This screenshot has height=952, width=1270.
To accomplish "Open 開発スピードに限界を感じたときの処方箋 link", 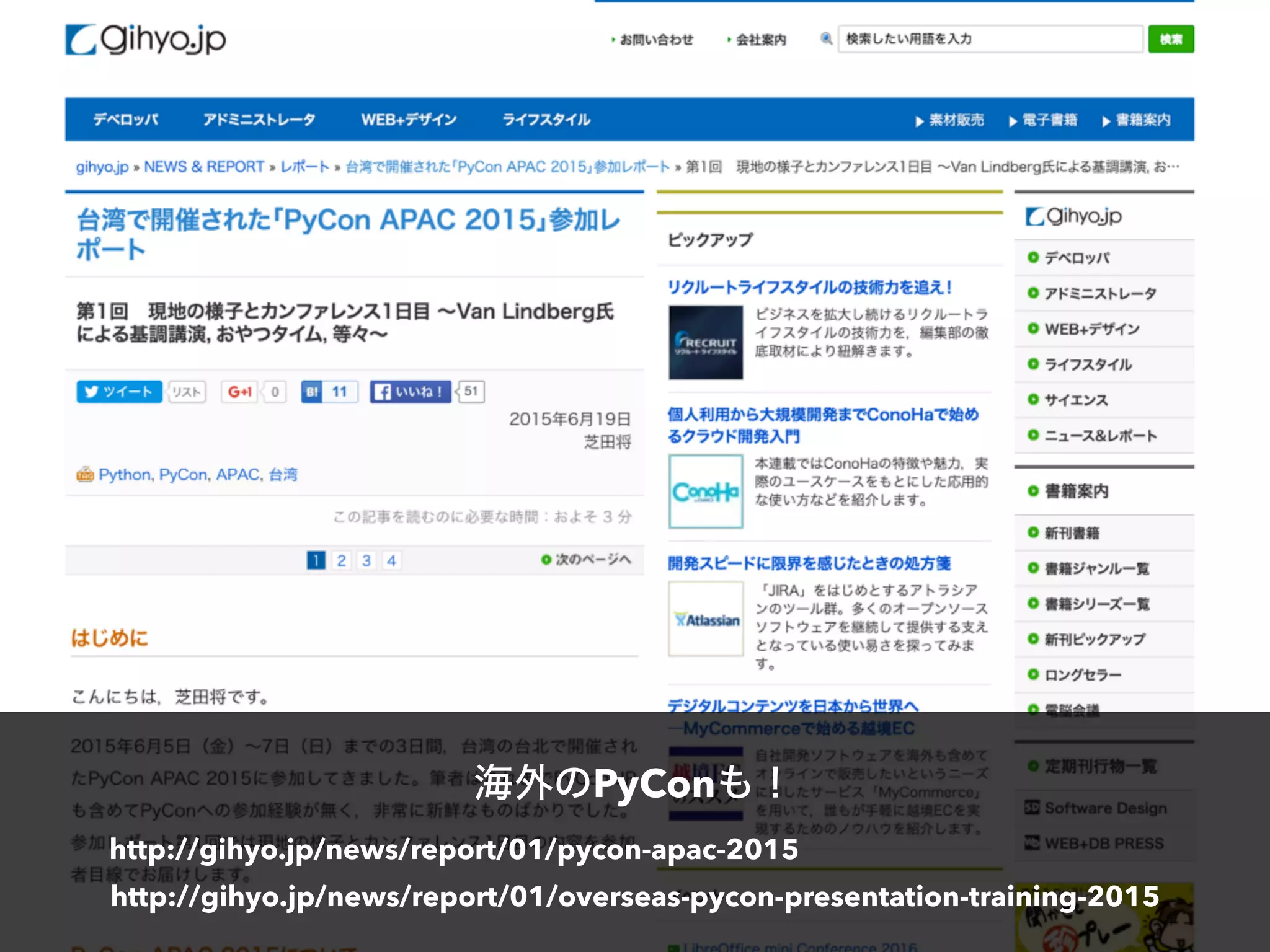I will pyautogui.click(x=809, y=563).
